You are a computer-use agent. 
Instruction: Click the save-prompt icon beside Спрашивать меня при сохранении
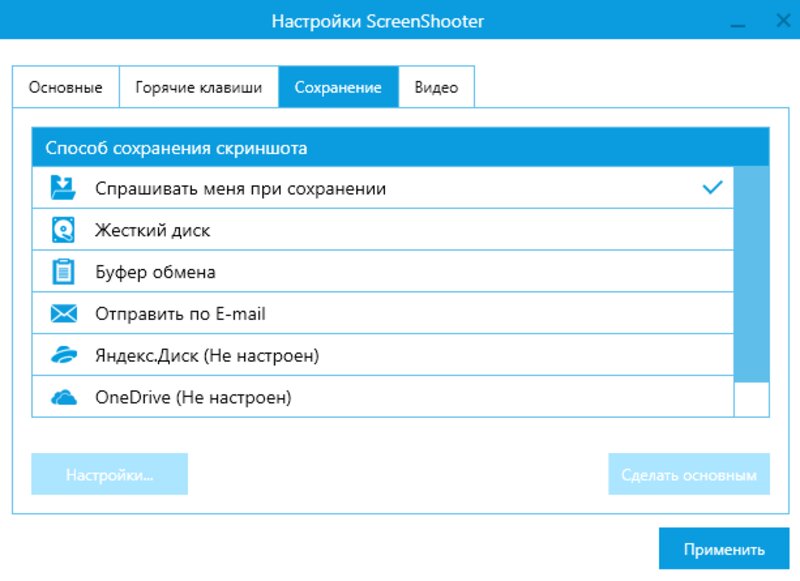tap(64, 186)
